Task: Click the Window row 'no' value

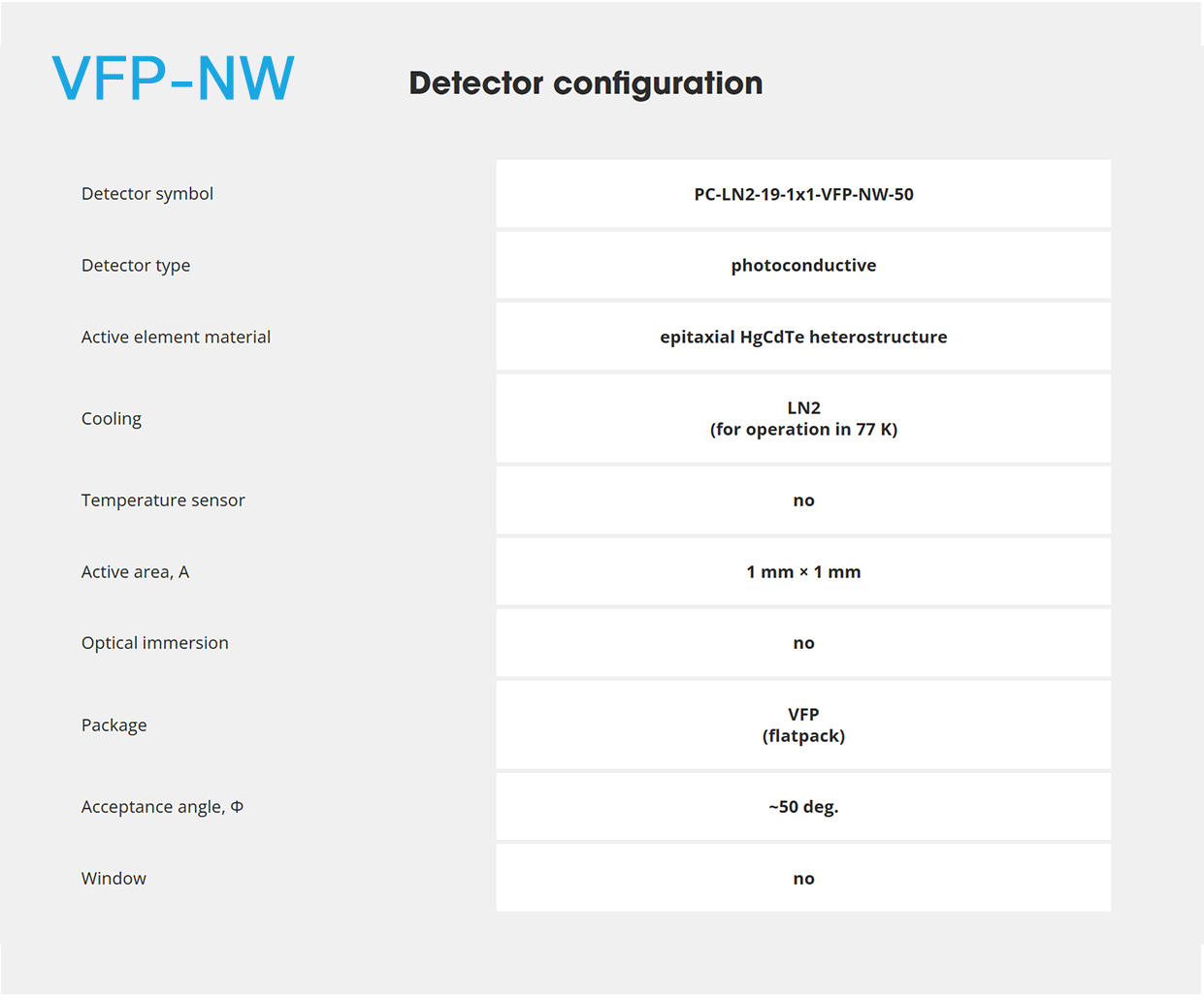Action: coord(803,878)
